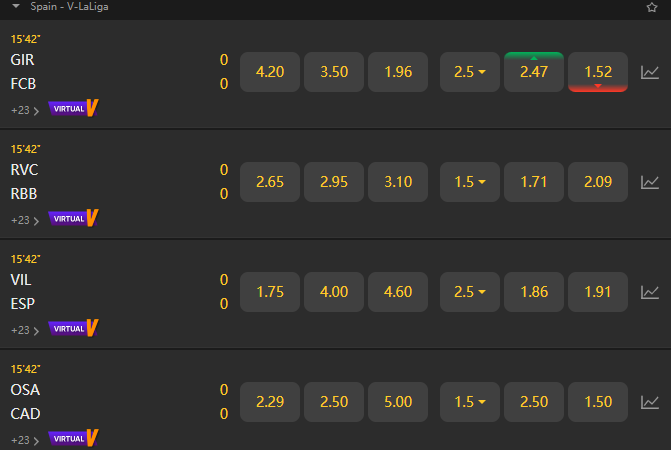The image size is (671, 450).
Task: Open the 2.5 goals line dropdown for GIR vs FCB
Action: pos(469,72)
